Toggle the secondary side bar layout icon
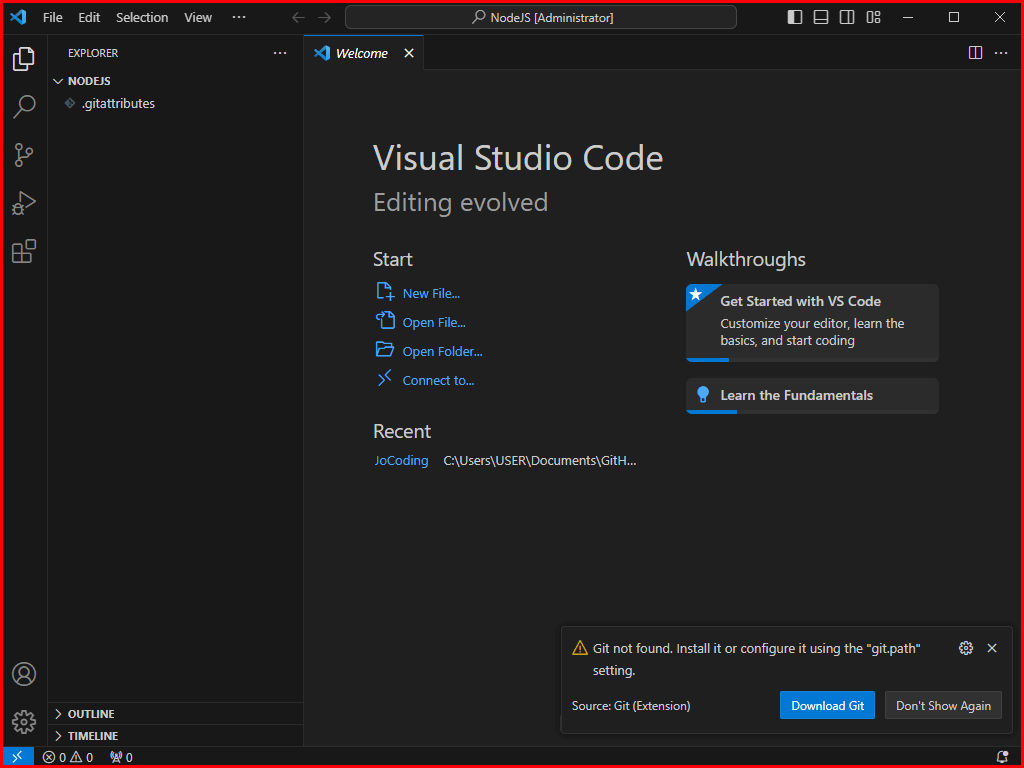The width and height of the screenshot is (1024, 768). (x=847, y=17)
